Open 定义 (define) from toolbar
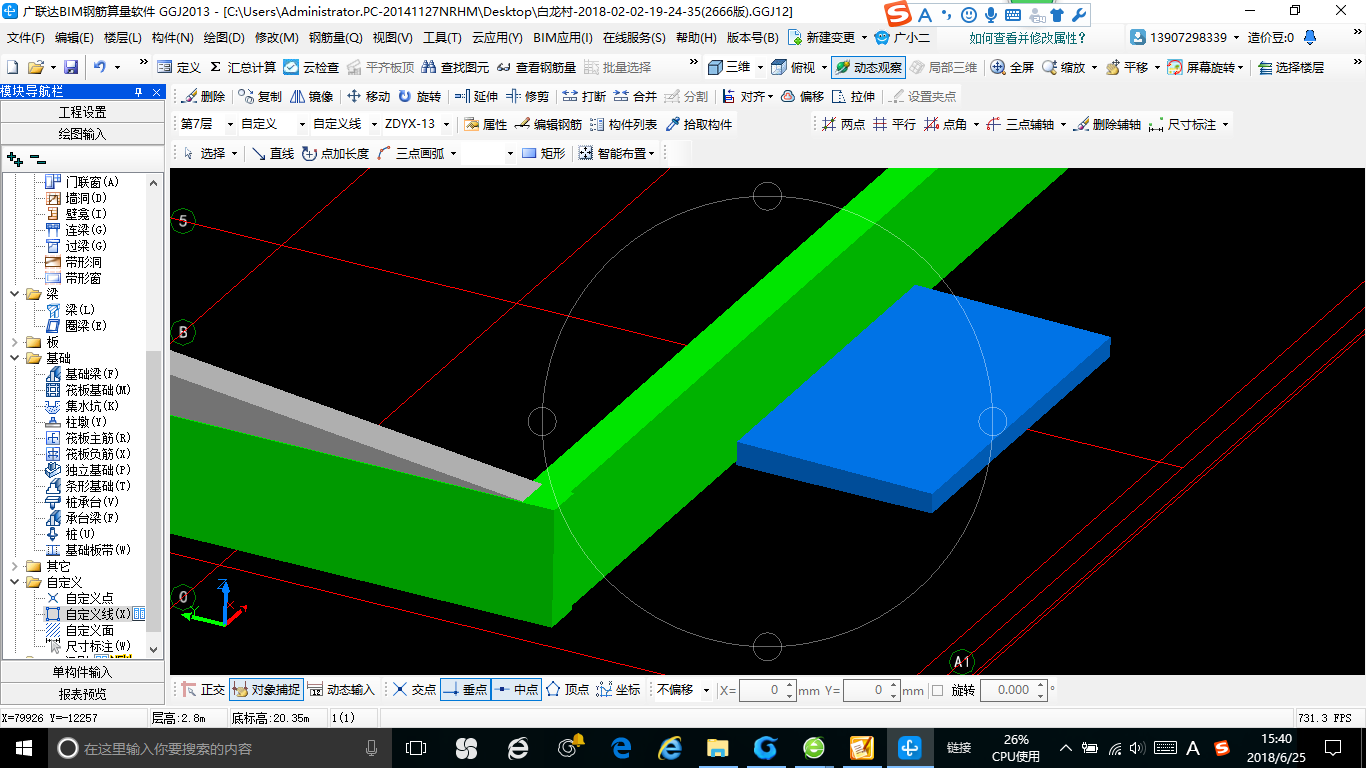Image resolution: width=1366 pixels, height=768 pixels. [178, 67]
